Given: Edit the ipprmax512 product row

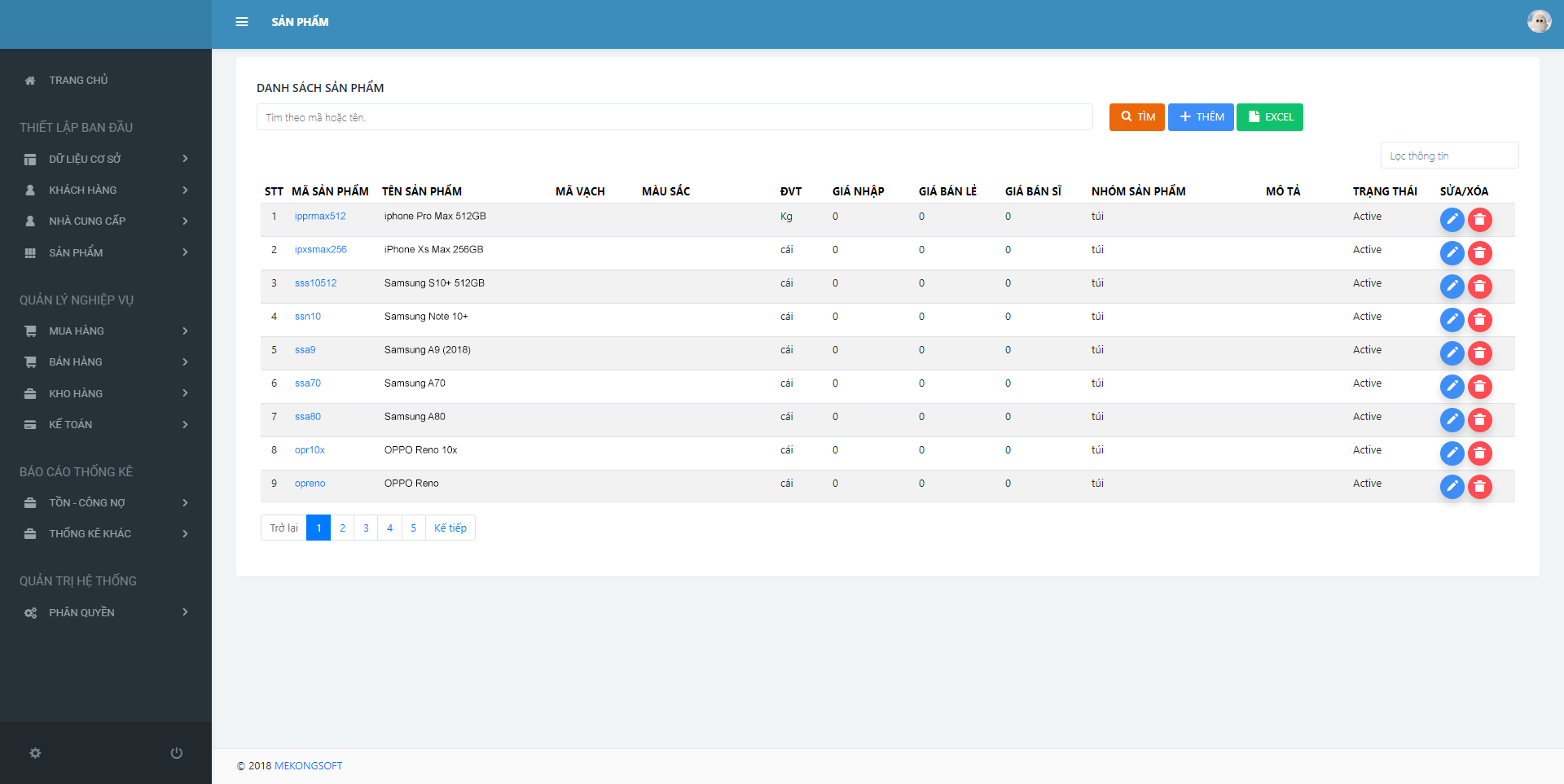Looking at the screenshot, I should coord(1452,220).
